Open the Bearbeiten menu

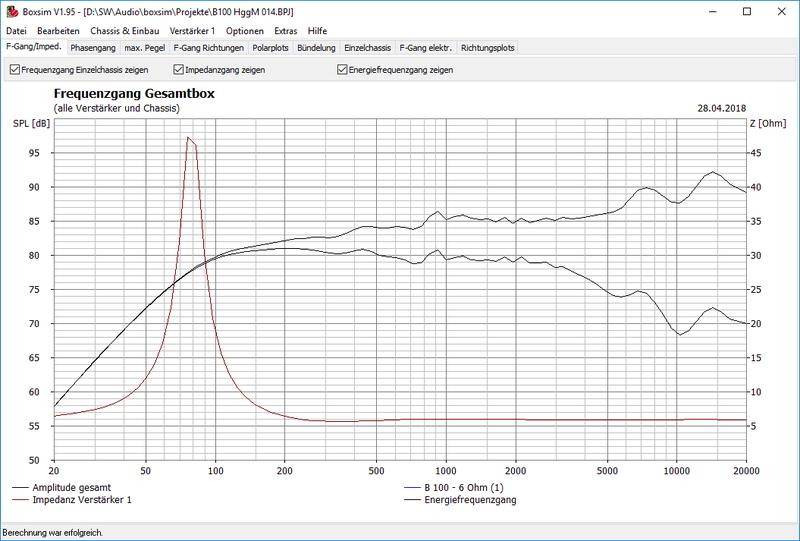click(58, 31)
